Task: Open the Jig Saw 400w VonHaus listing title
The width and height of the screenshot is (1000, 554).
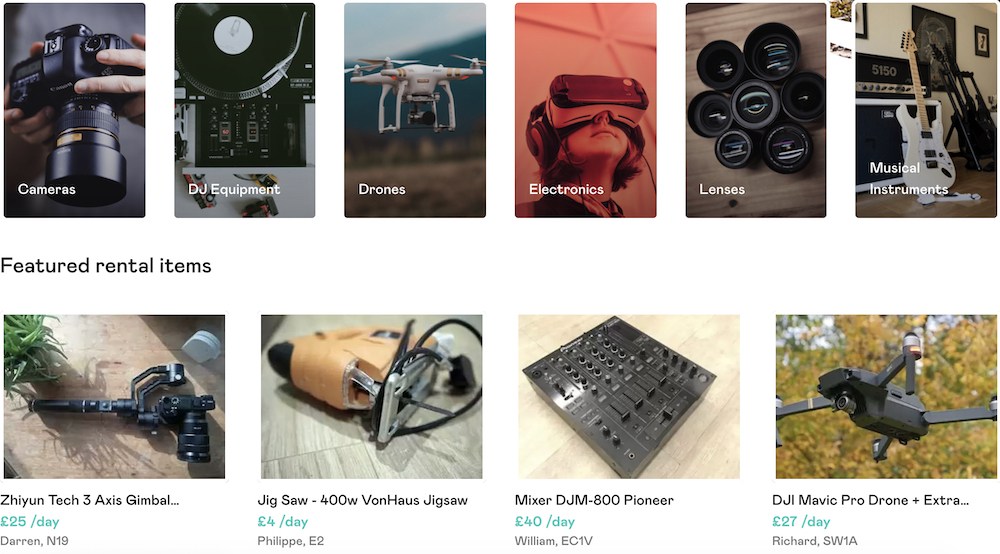Action: [x=362, y=500]
